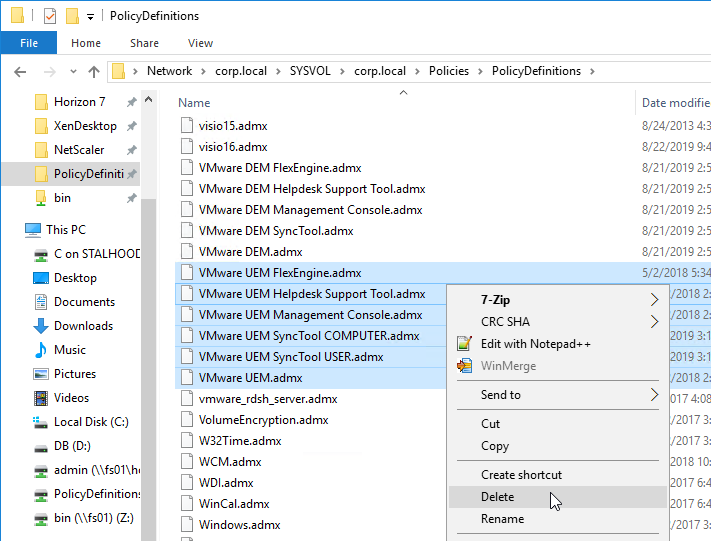Click the pin icon next to Horizon 7
The height and width of the screenshot is (541, 711).
(x=131, y=102)
